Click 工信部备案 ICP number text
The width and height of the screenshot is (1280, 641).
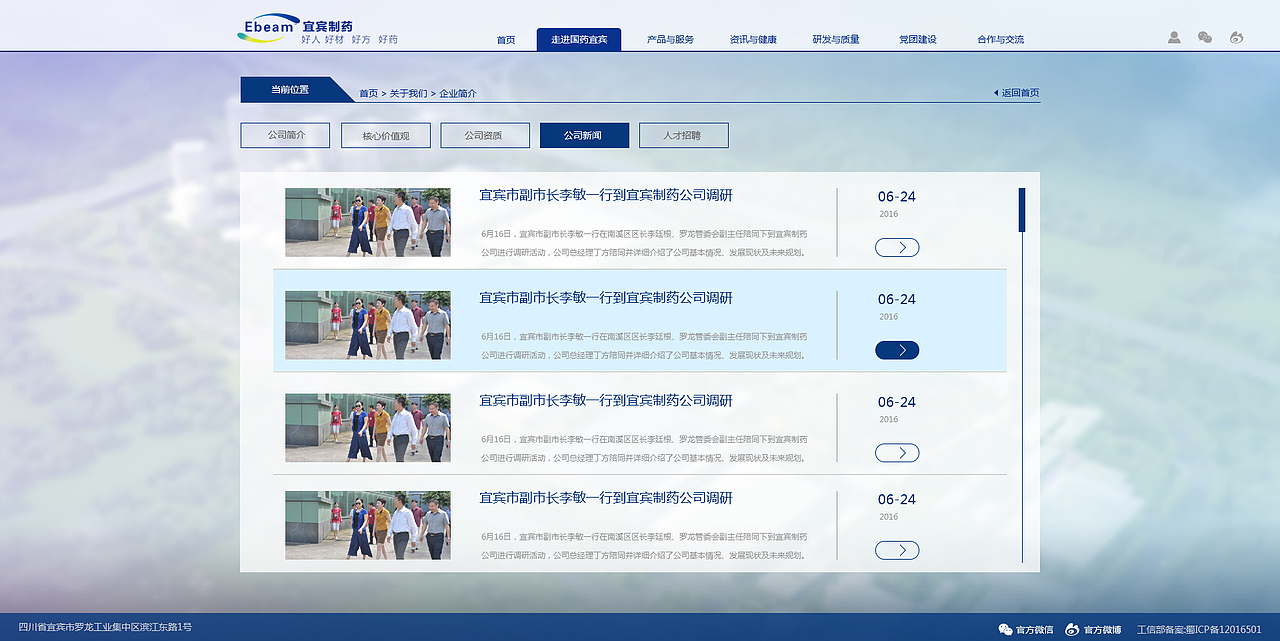tap(1199, 629)
